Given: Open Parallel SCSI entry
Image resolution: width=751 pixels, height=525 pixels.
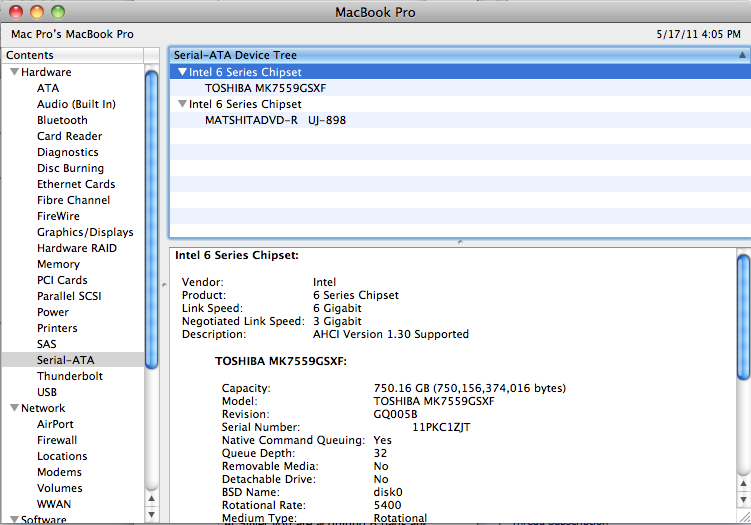Looking at the screenshot, I should click(69, 296).
